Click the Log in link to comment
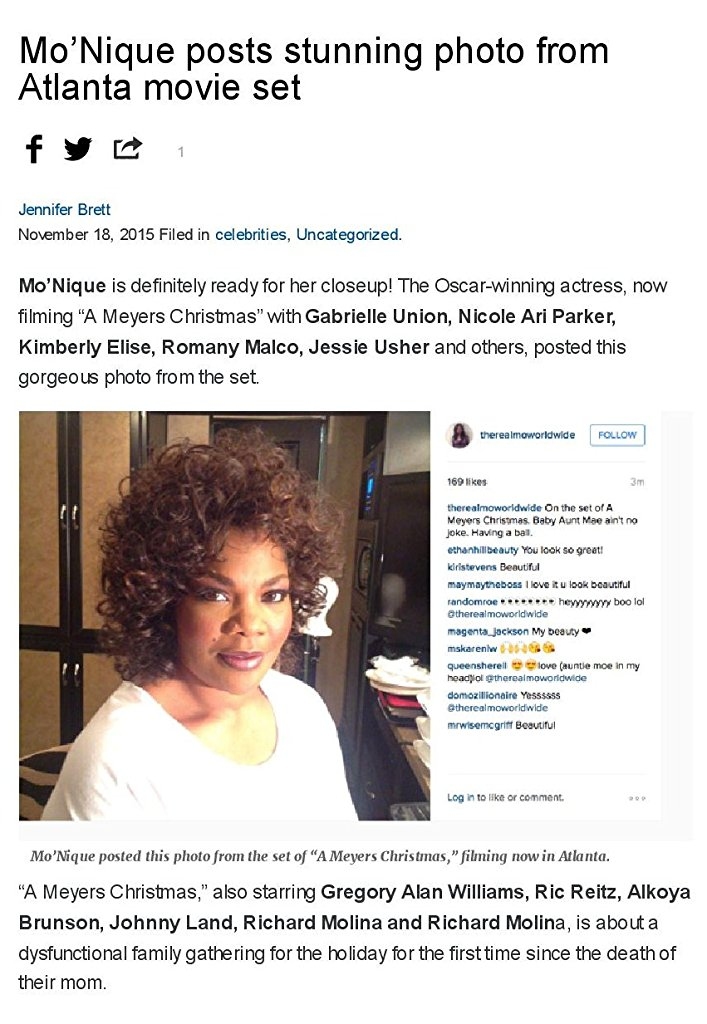Viewport: 707px width, 1024px height. (455, 797)
